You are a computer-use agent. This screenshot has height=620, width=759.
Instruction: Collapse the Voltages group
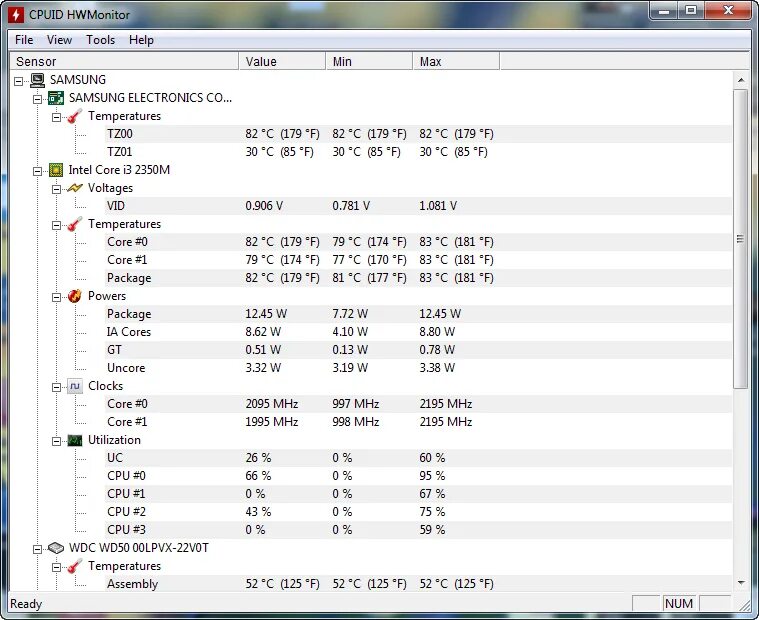56,189
